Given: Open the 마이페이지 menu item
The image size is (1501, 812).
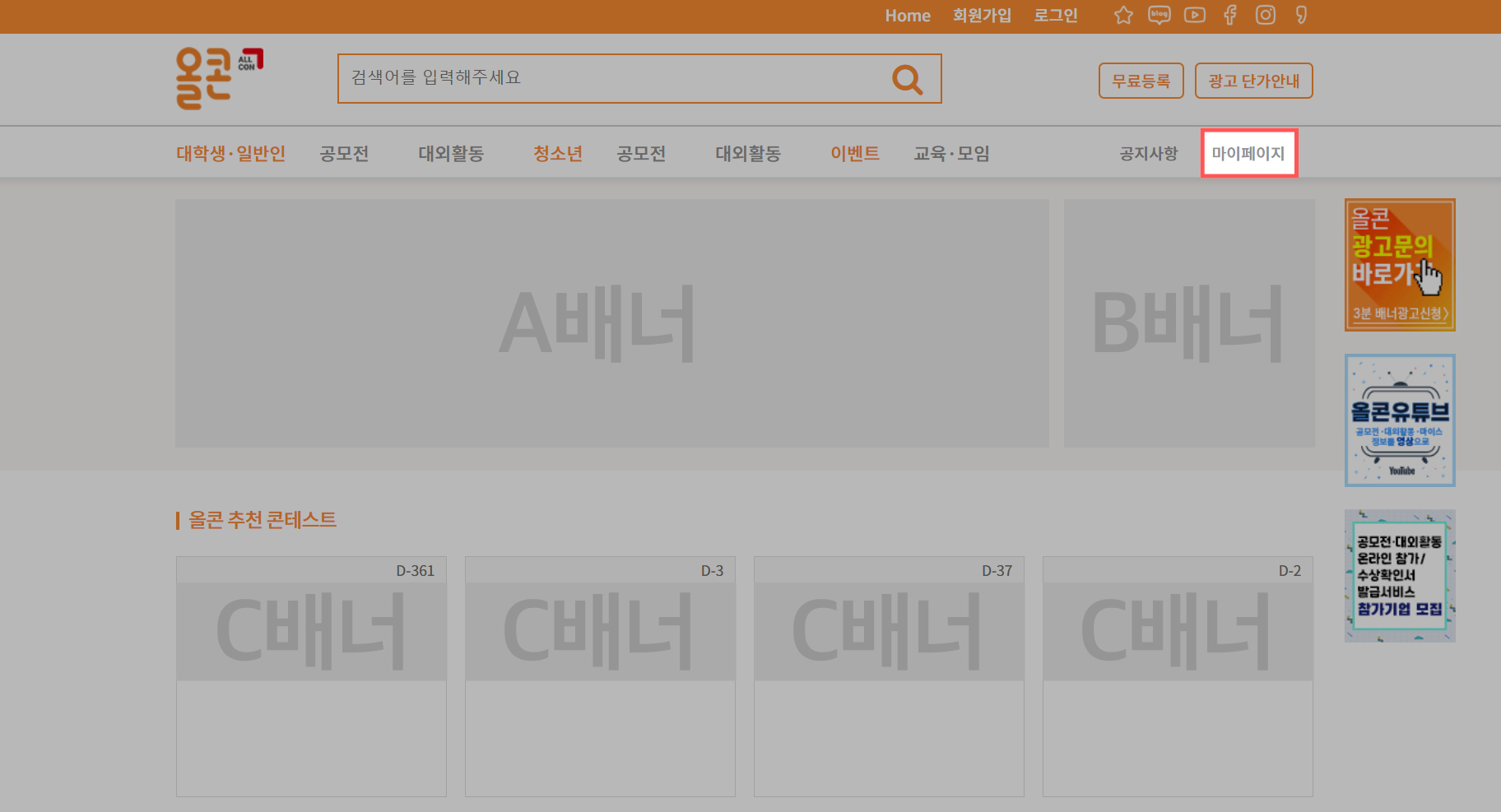Looking at the screenshot, I should pyautogui.click(x=1248, y=153).
